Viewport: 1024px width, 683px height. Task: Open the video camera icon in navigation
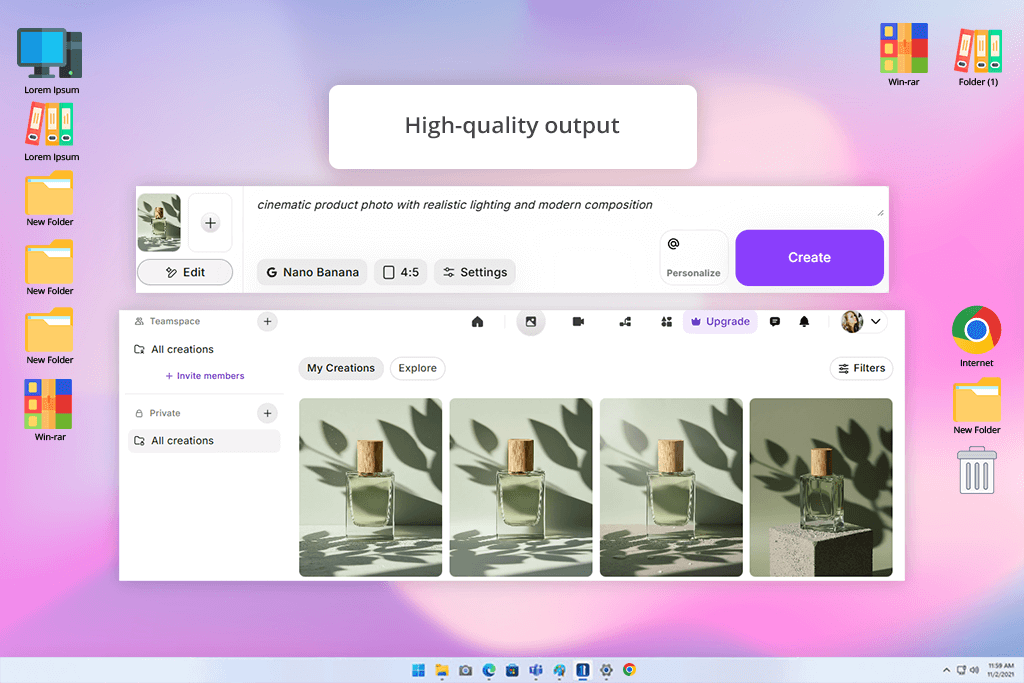point(578,321)
